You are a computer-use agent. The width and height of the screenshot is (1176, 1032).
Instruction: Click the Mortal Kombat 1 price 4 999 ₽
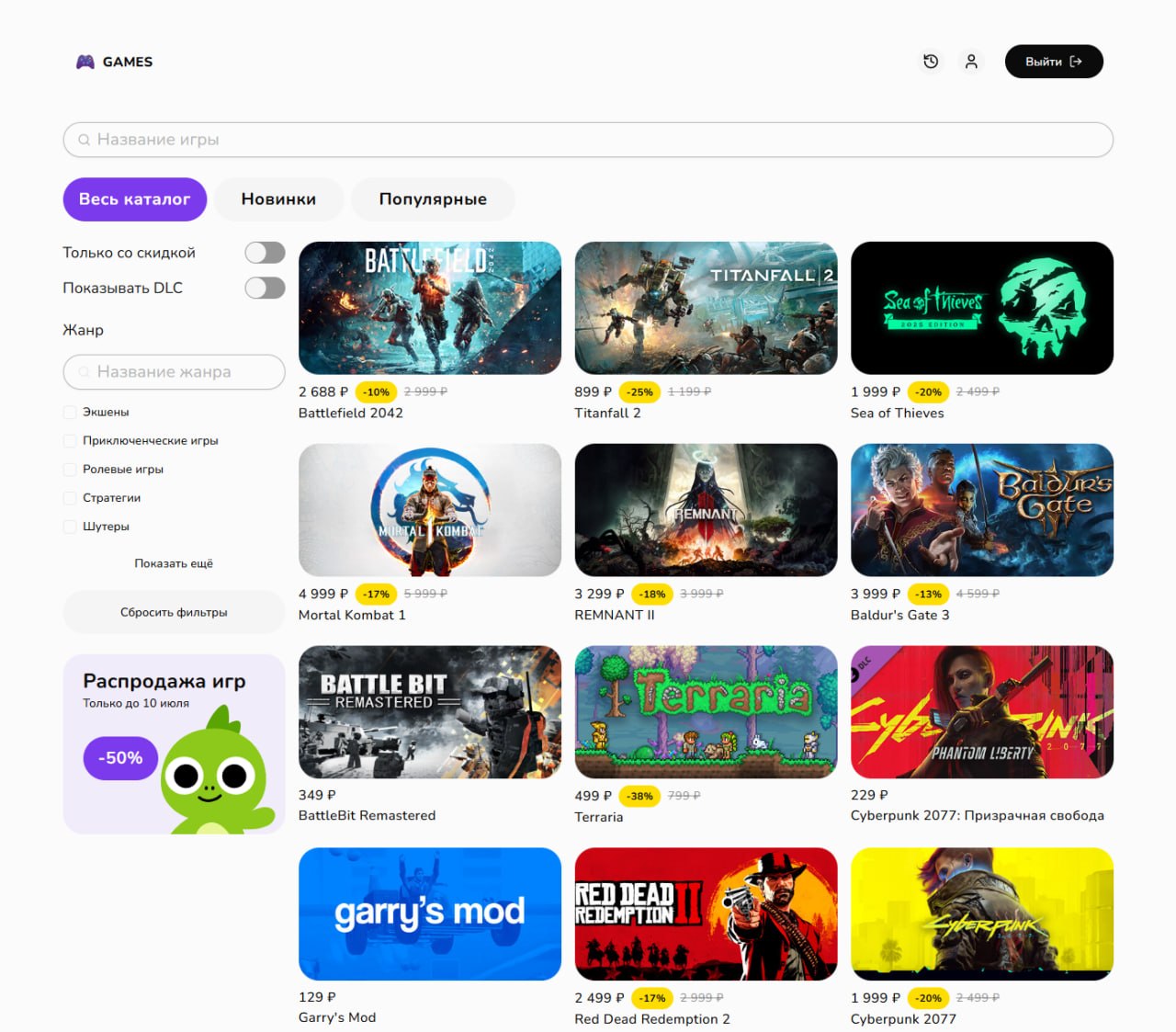coord(323,595)
